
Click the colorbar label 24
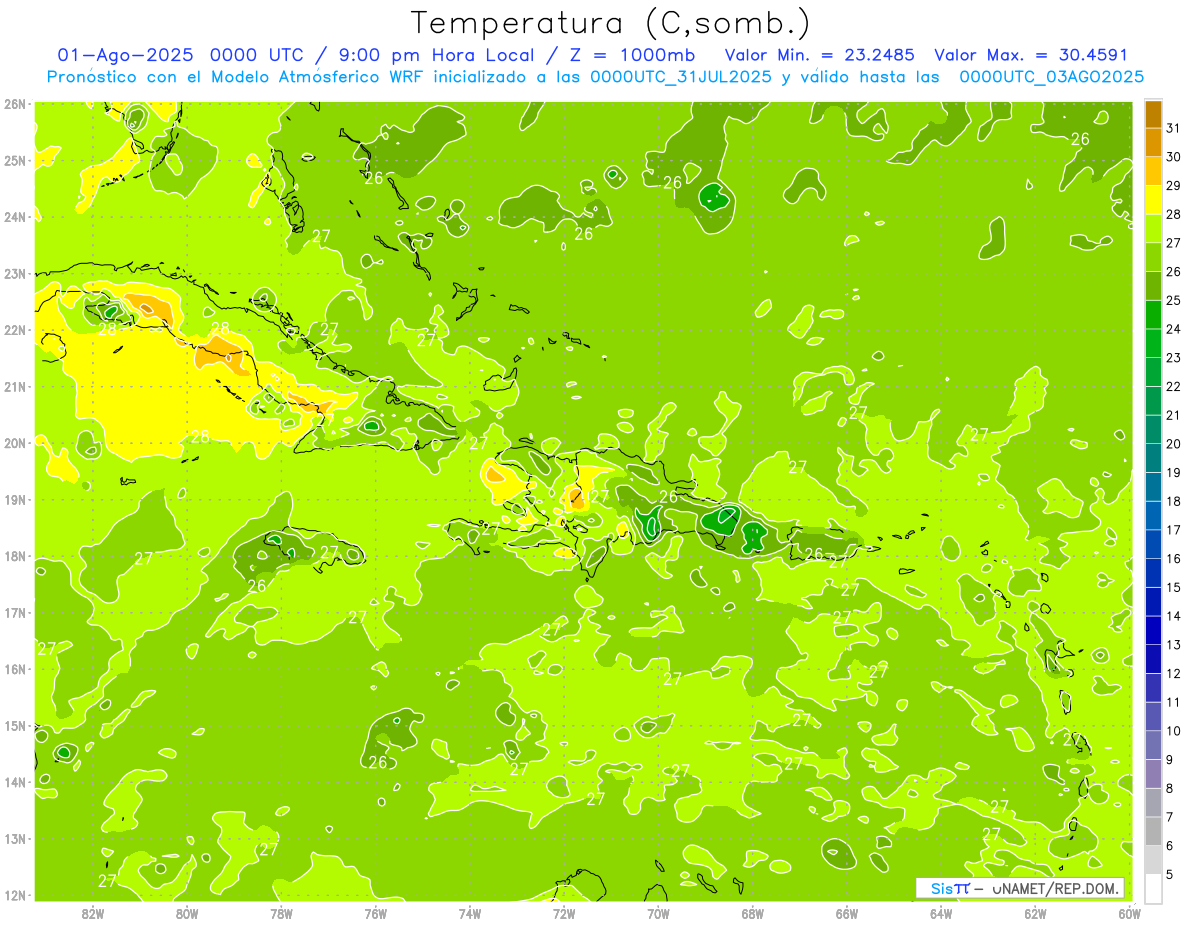point(1173,328)
